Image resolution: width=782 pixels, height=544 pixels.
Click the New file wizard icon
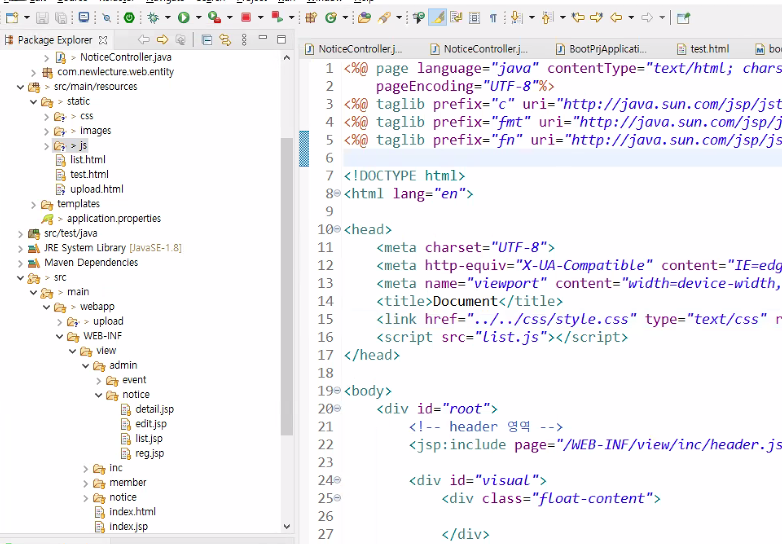11,18
